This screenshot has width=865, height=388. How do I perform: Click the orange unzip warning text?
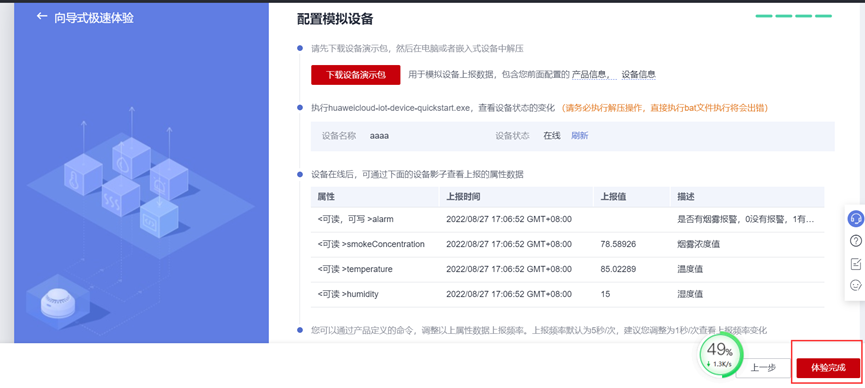(x=665, y=108)
